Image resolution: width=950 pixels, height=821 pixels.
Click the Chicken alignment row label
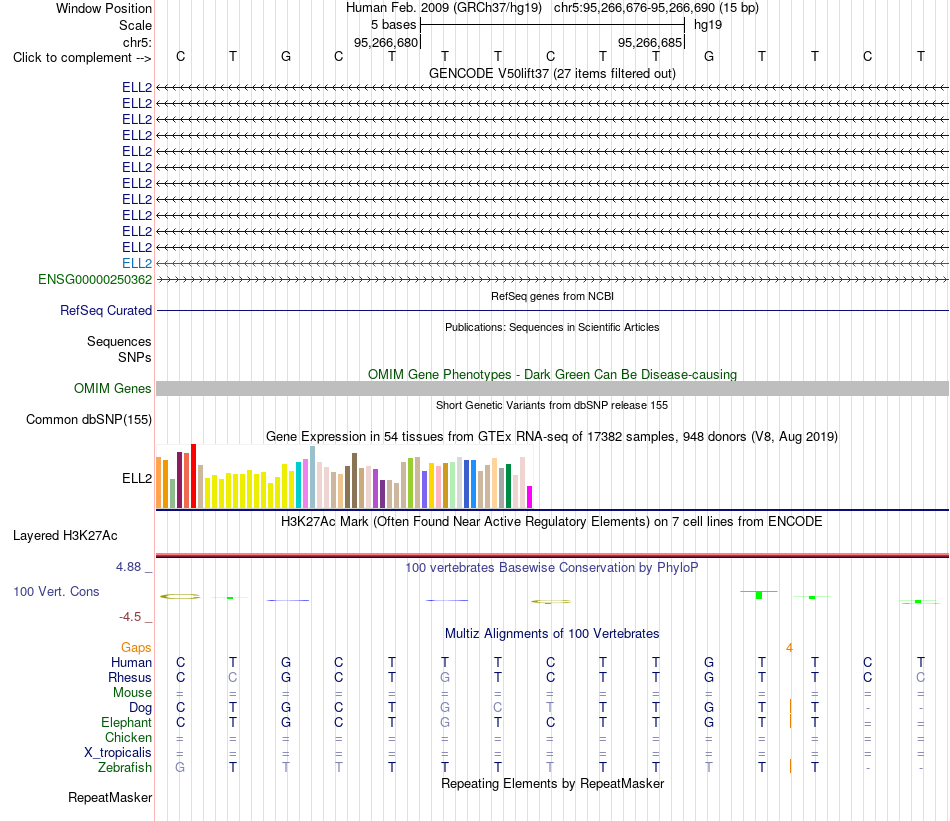[128, 737]
